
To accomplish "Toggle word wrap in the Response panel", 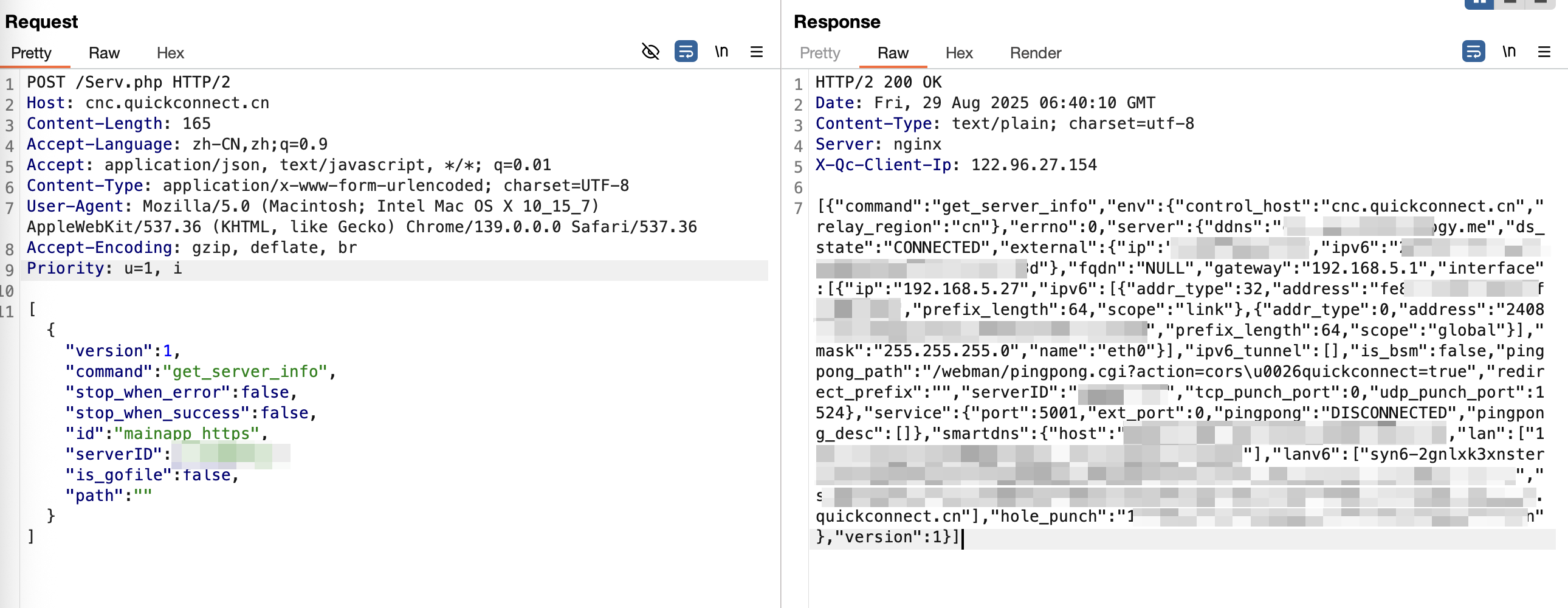I will click(1473, 52).
